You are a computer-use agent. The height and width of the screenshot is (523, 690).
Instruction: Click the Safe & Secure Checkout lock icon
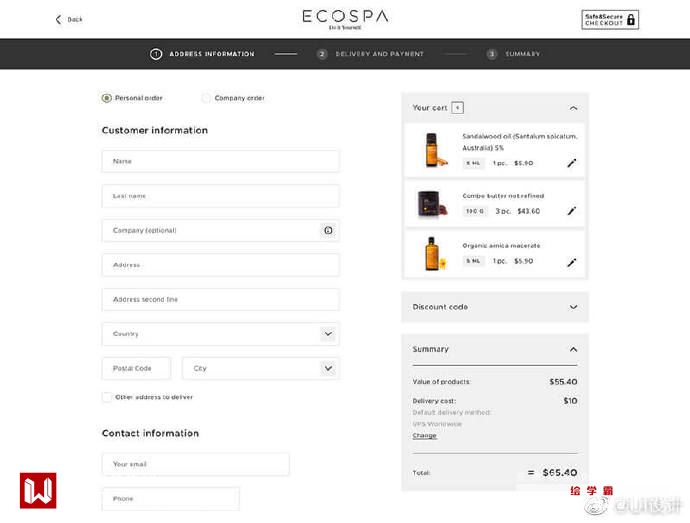tap(631, 19)
